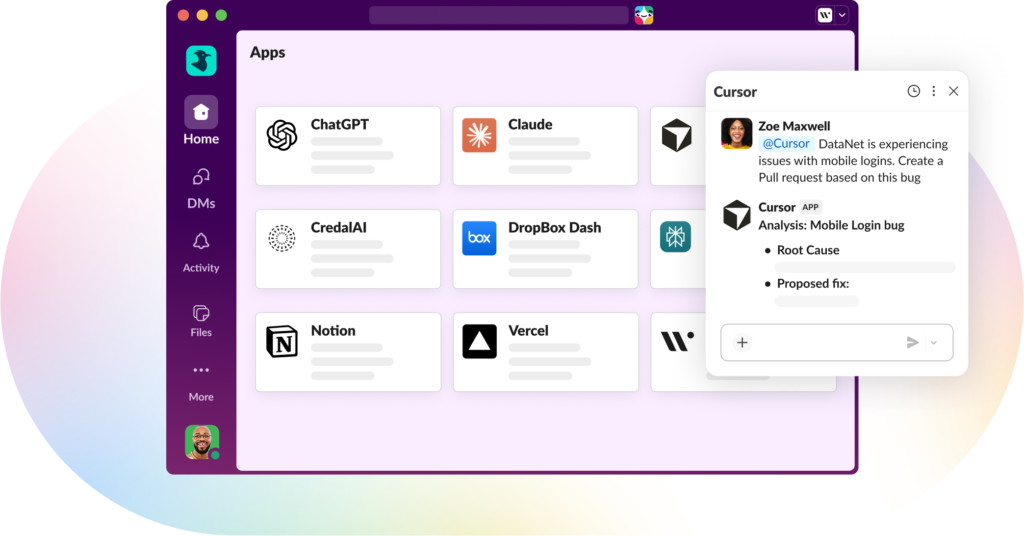Click the Cursor sender name in chat

tap(776, 207)
